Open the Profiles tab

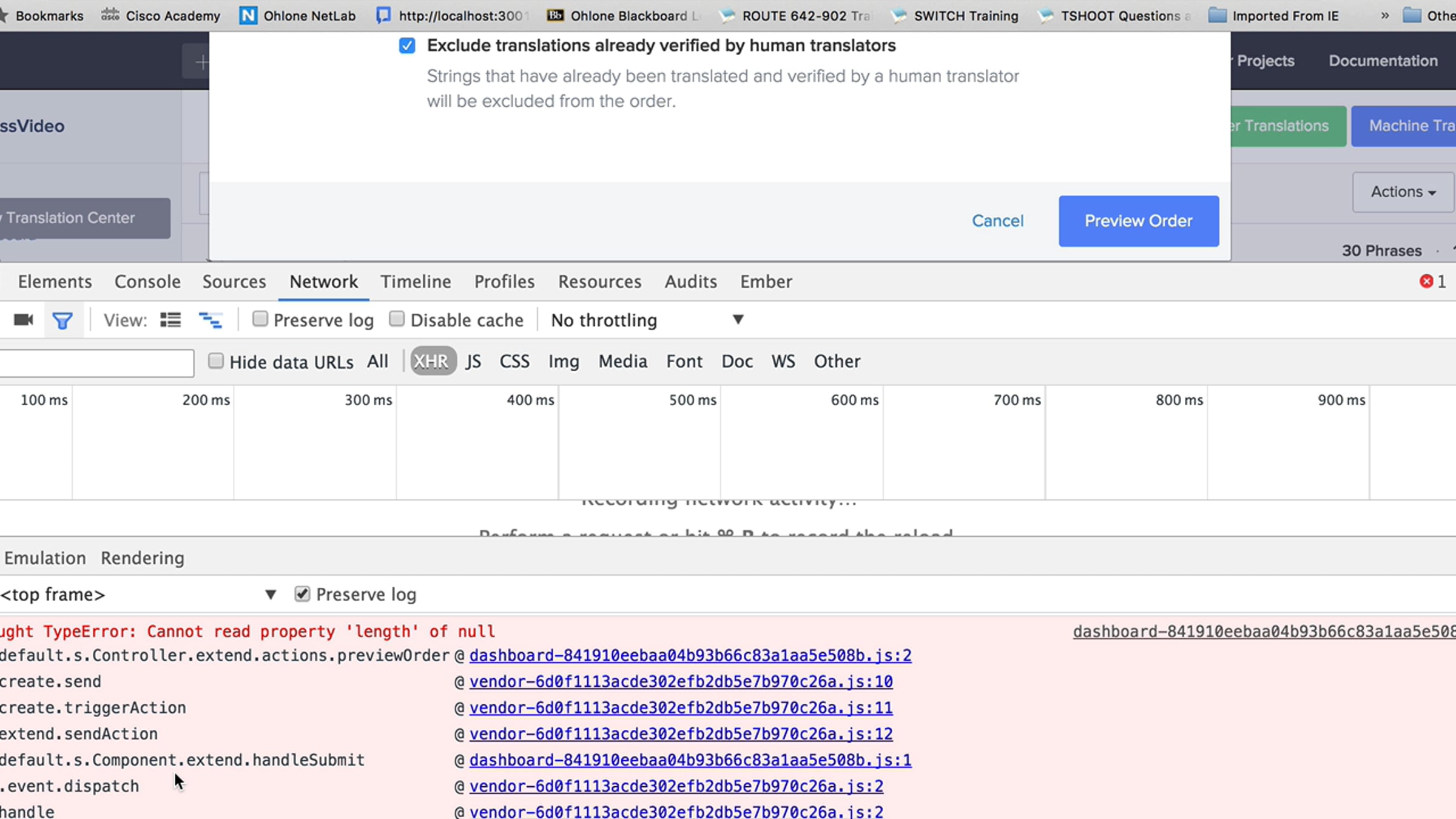coord(504,281)
